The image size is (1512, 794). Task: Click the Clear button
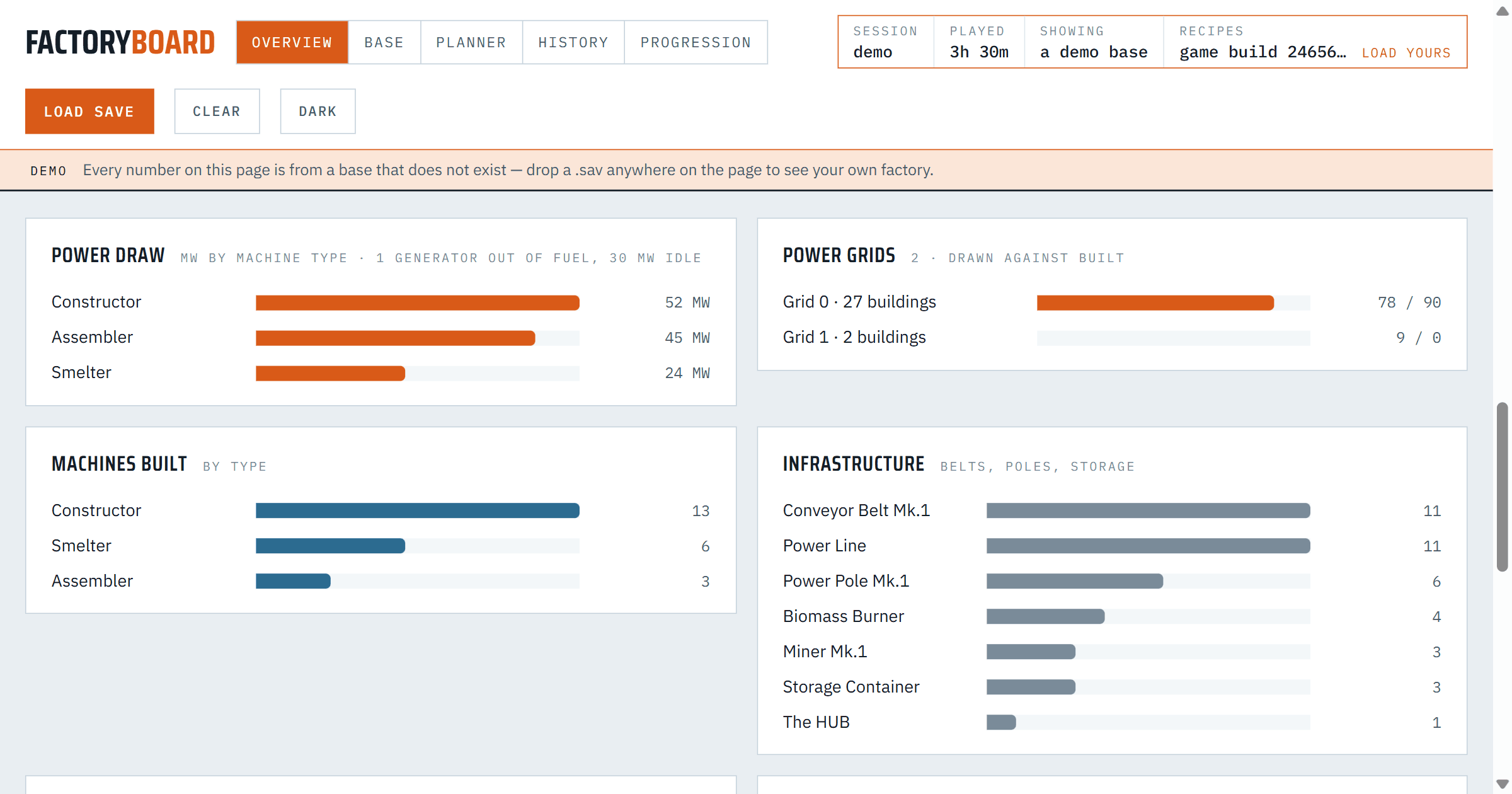click(217, 111)
